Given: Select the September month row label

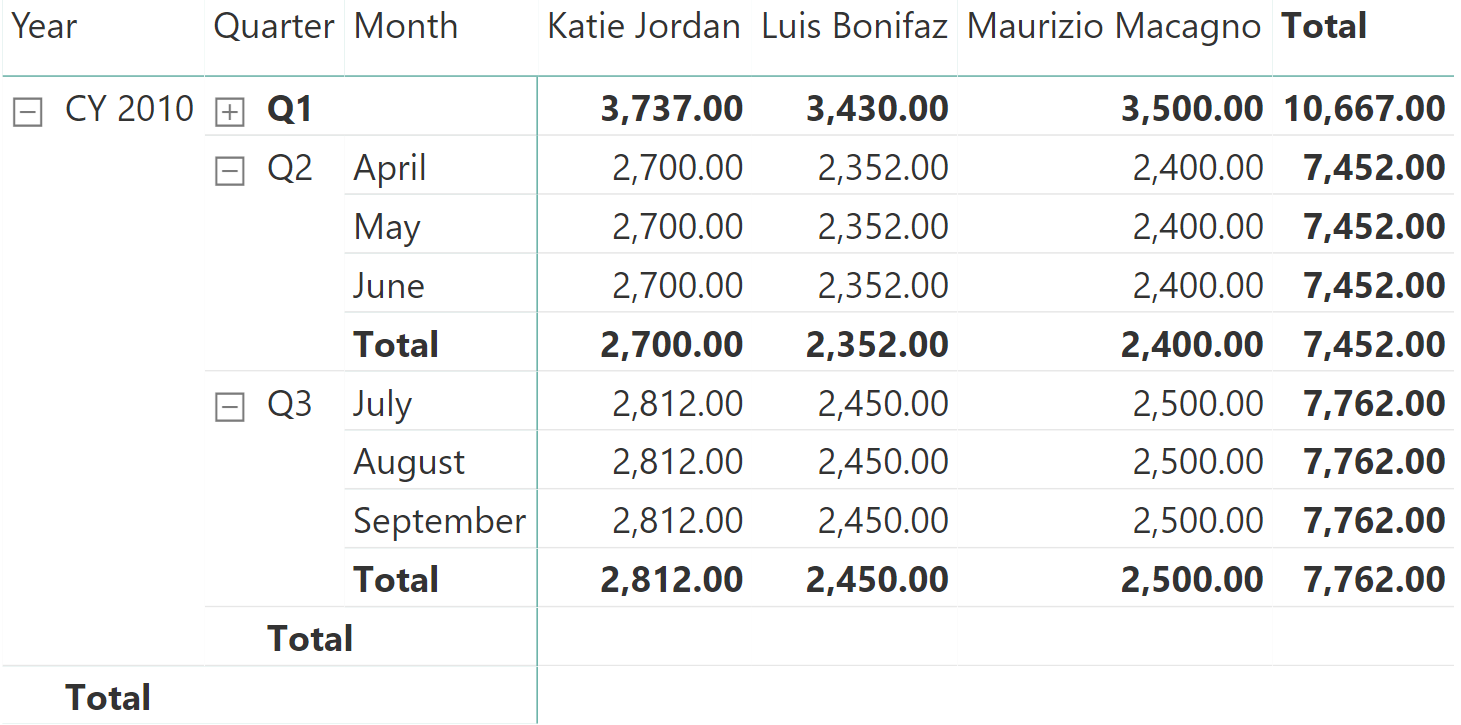Looking at the screenshot, I should point(439,521).
